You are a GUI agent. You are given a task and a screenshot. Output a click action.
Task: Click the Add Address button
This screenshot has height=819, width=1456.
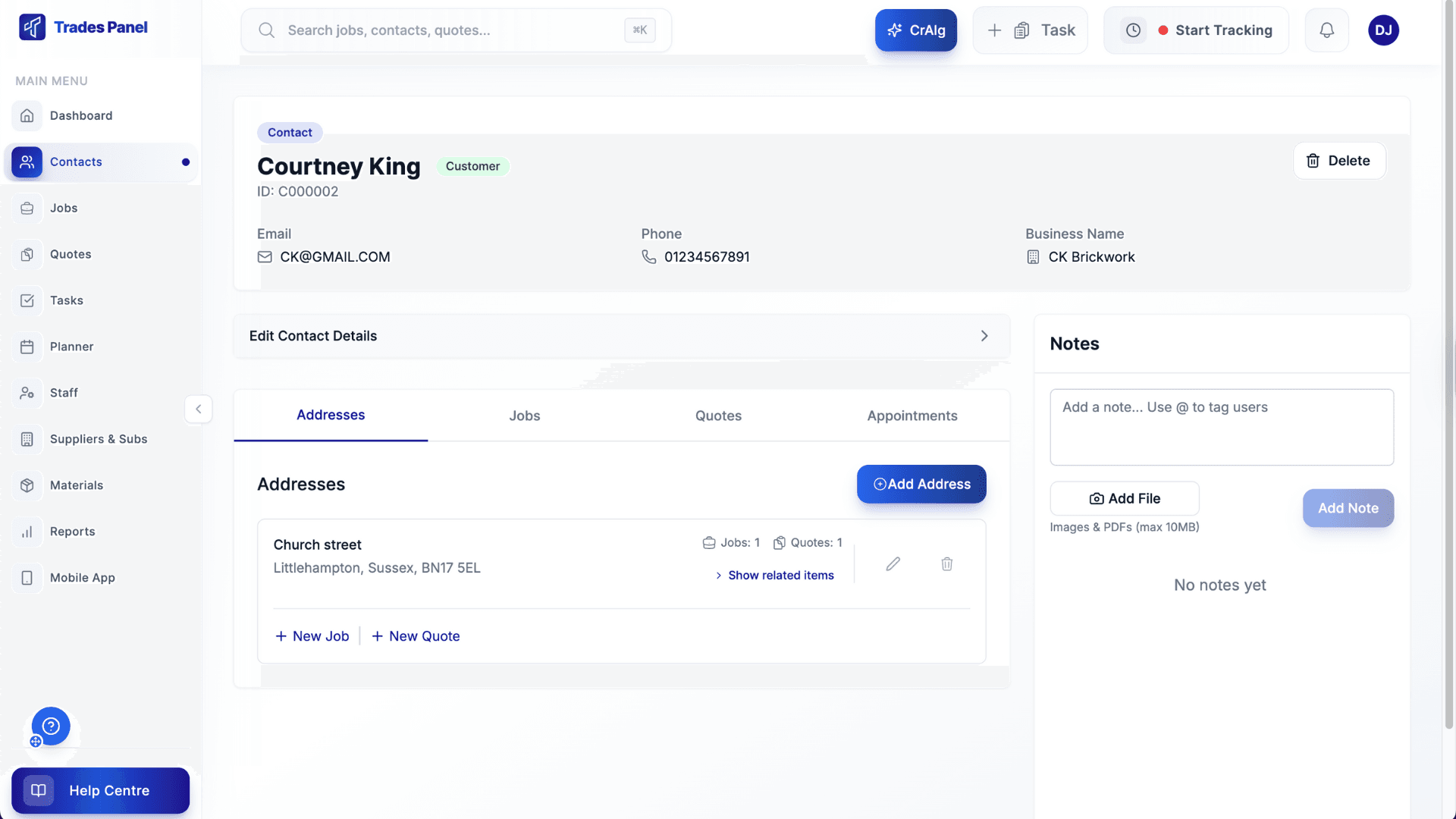[921, 484]
